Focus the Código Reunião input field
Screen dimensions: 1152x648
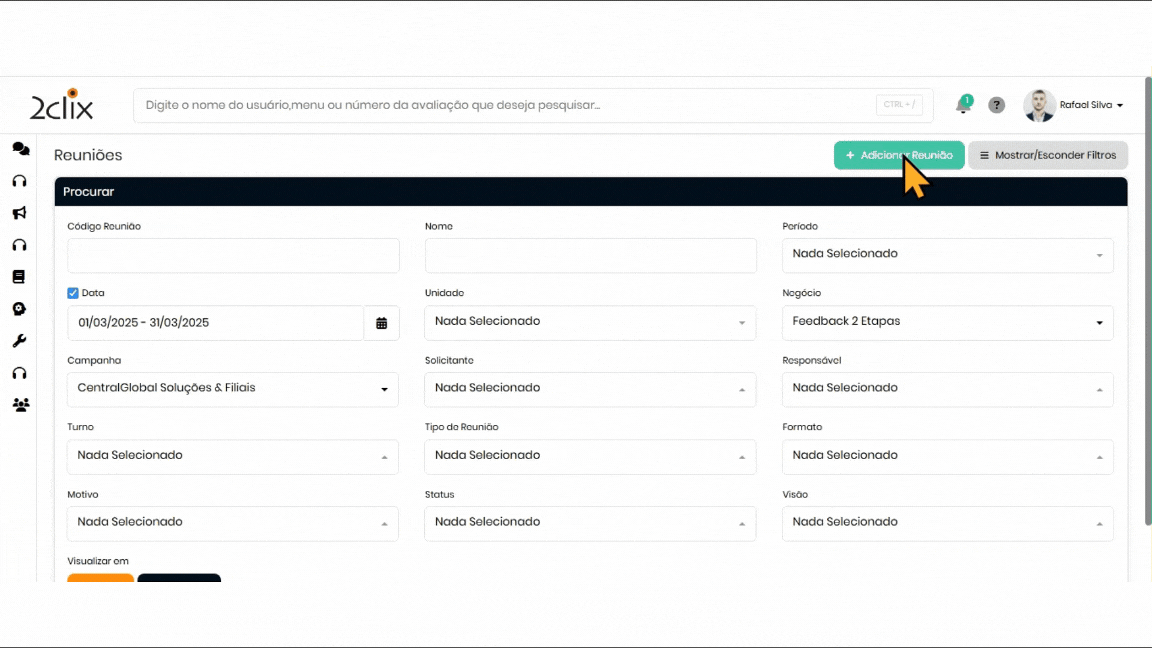click(x=233, y=256)
